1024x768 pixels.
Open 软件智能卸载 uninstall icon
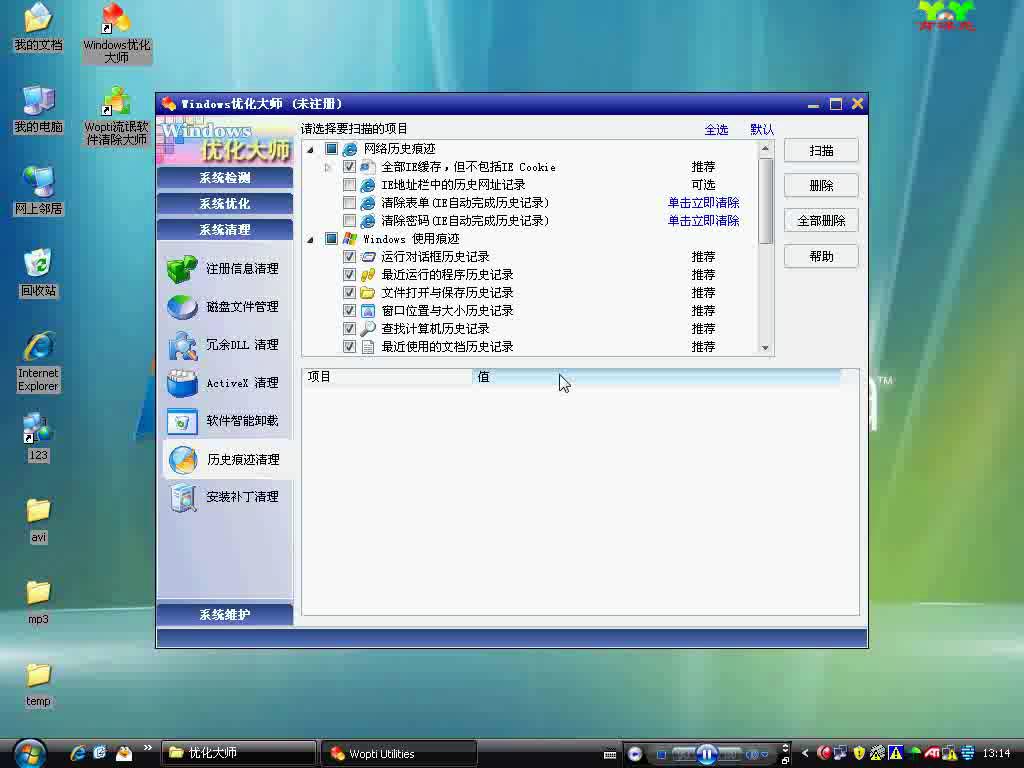(x=182, y=421)
